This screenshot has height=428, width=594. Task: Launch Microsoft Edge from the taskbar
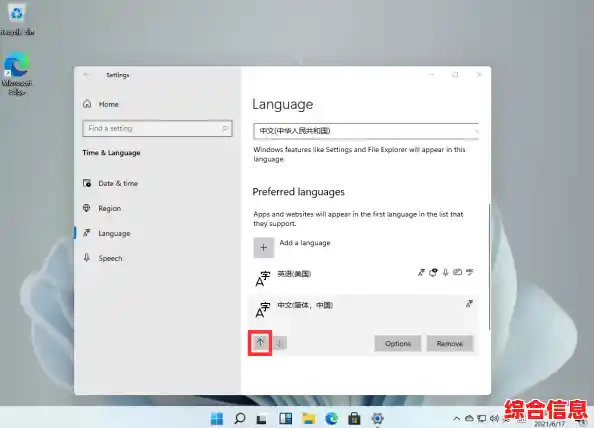pyautogui.click(x=332, y=419)
